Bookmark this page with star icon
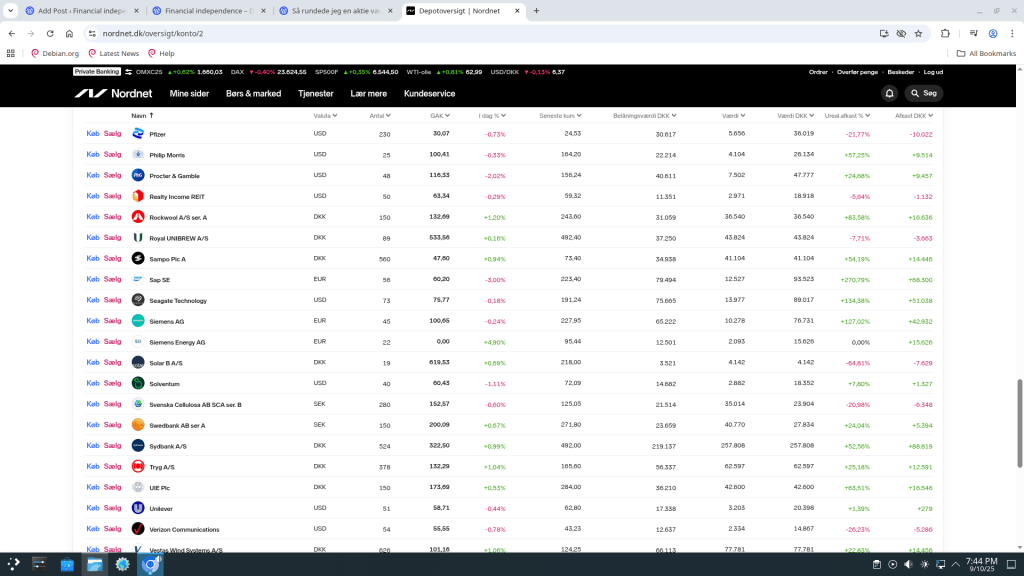1024x576 pixels. click(x=919, y=33)
